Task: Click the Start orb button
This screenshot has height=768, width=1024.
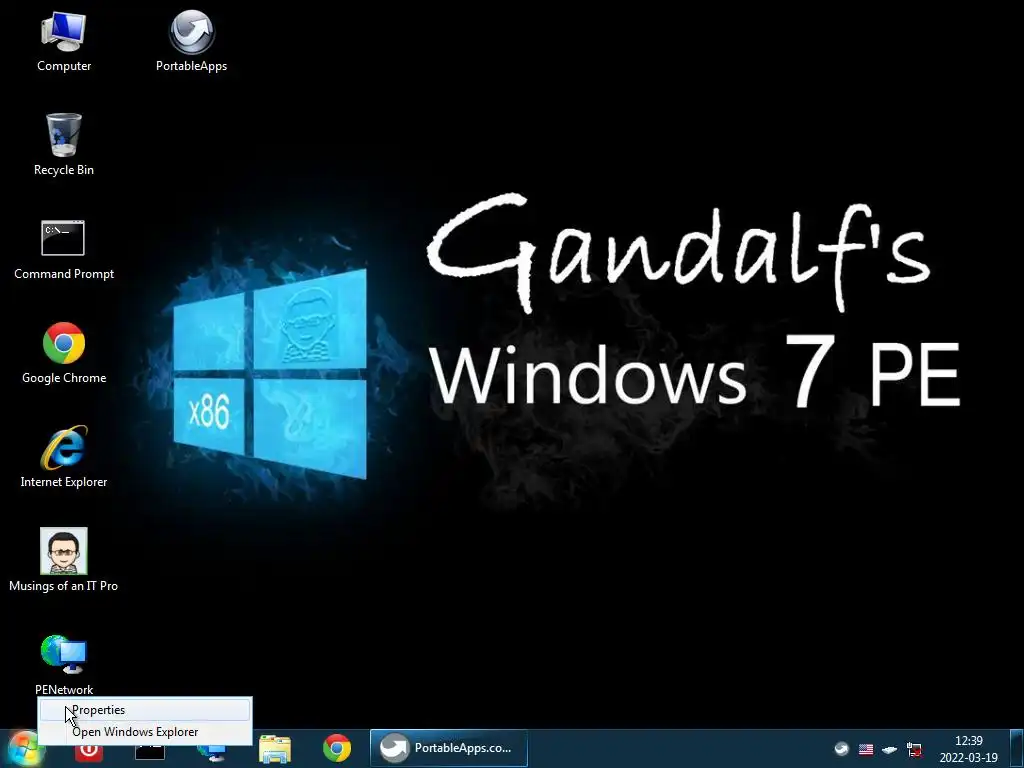Action: pyautogui.click(x=24, y=750)
